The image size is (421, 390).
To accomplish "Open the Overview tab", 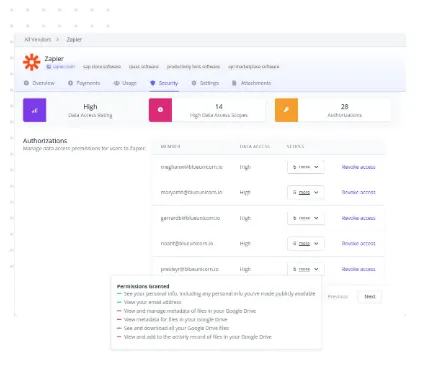I will pyautogui.click(x=39, y=83).
